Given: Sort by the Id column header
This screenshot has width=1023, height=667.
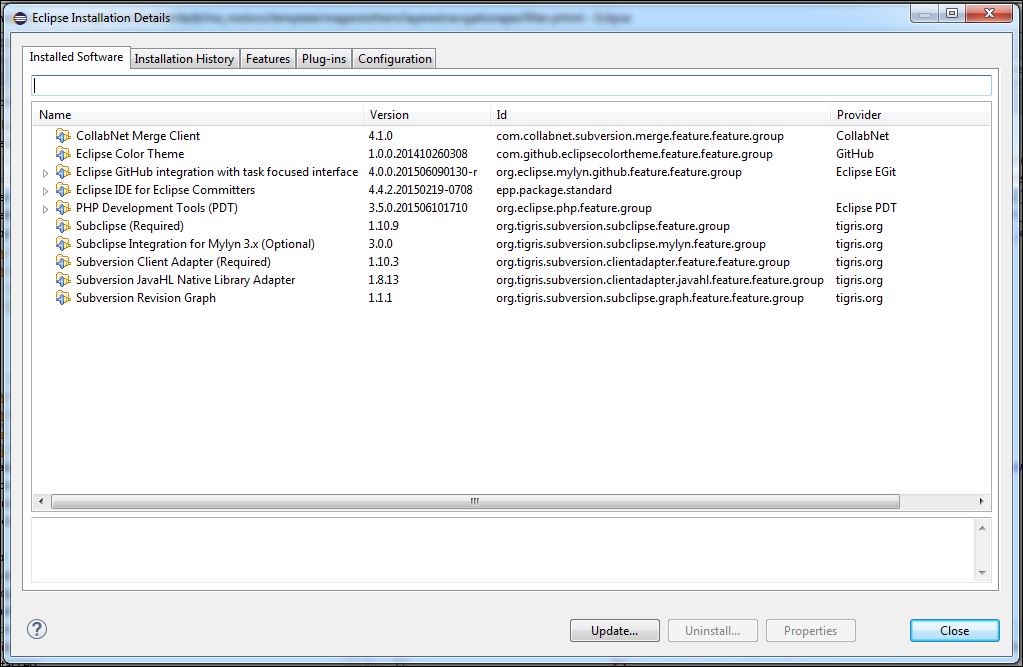Looking at the screenshot, I should (x=660, y=115).
